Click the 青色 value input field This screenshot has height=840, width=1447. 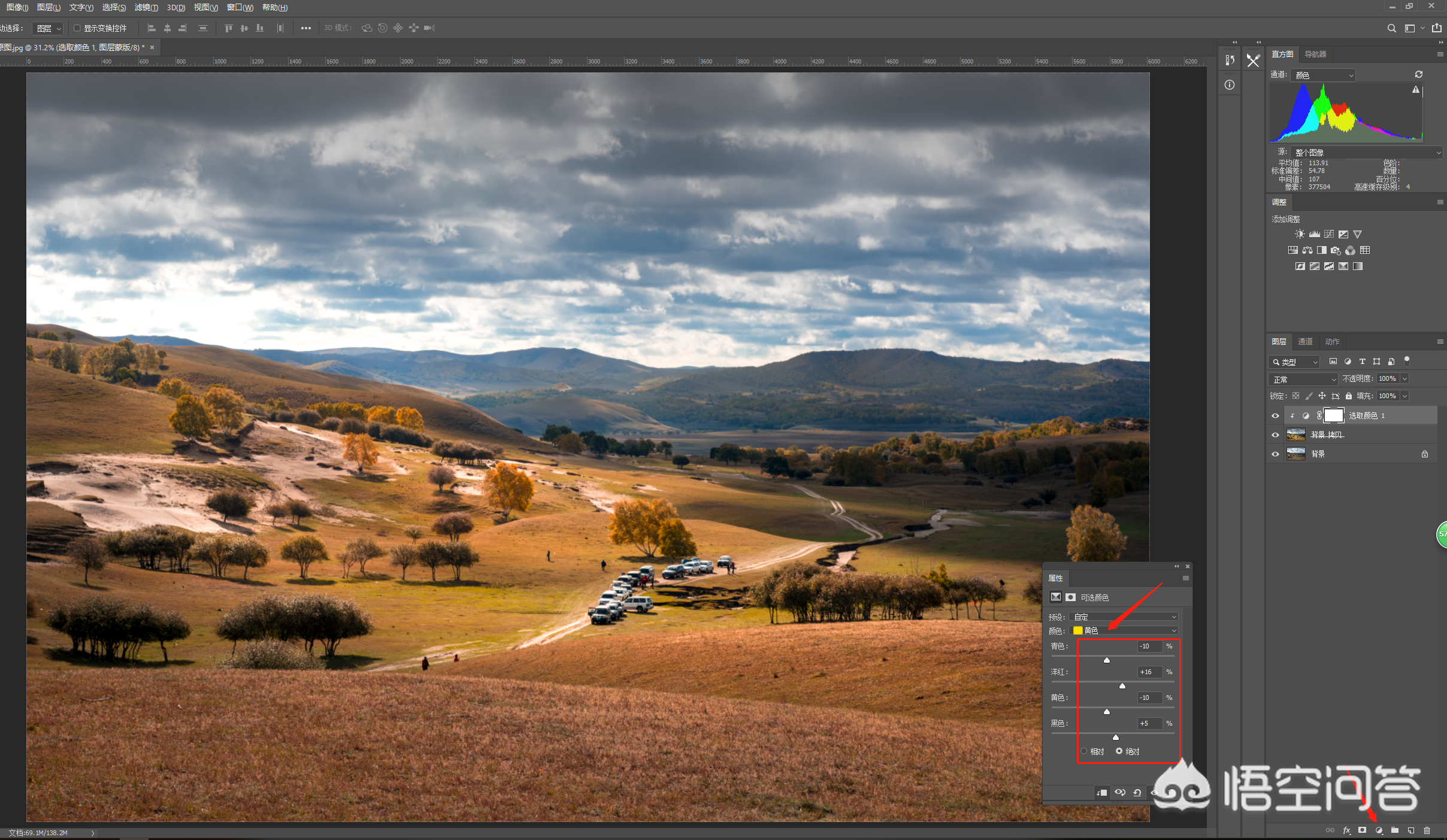click(1149, 646)
